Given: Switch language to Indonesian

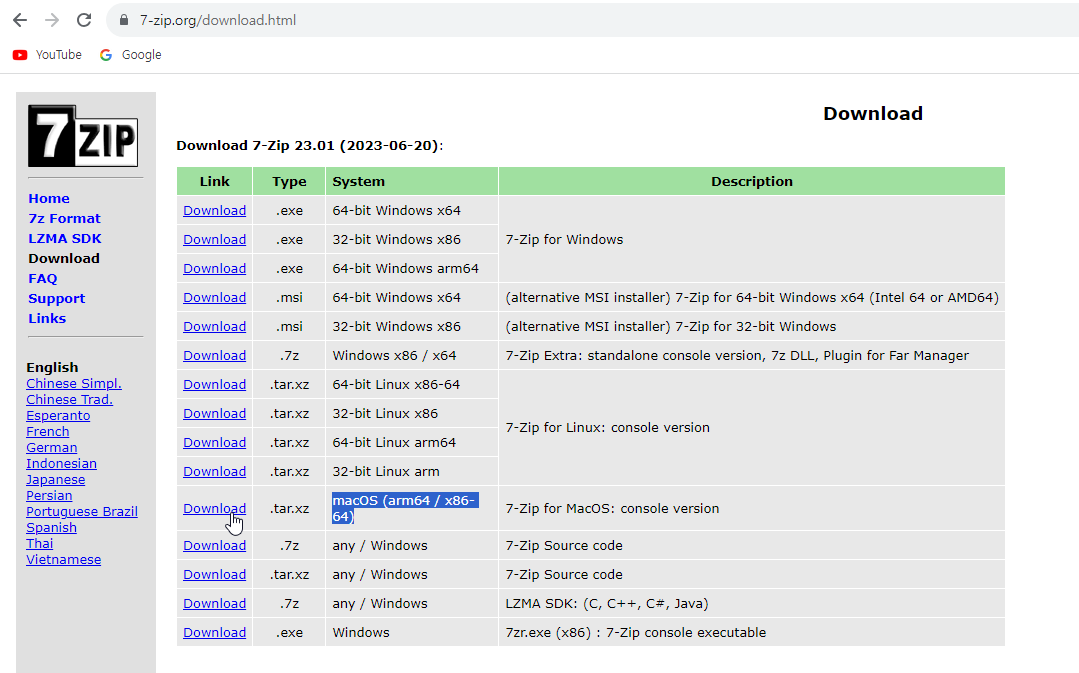Looking at the screenshot, I should 61,463.
